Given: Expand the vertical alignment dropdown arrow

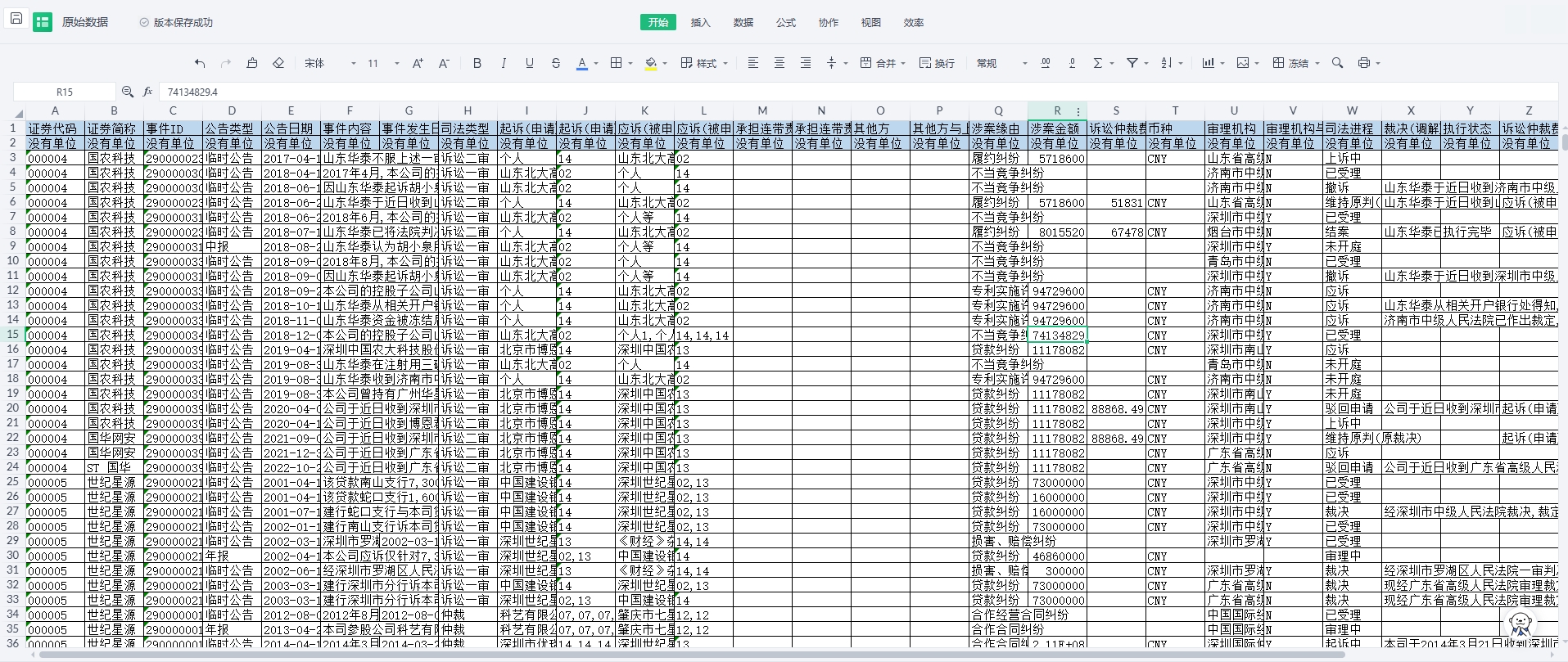Looking at the screenshot, I should (x=845, y=63).
